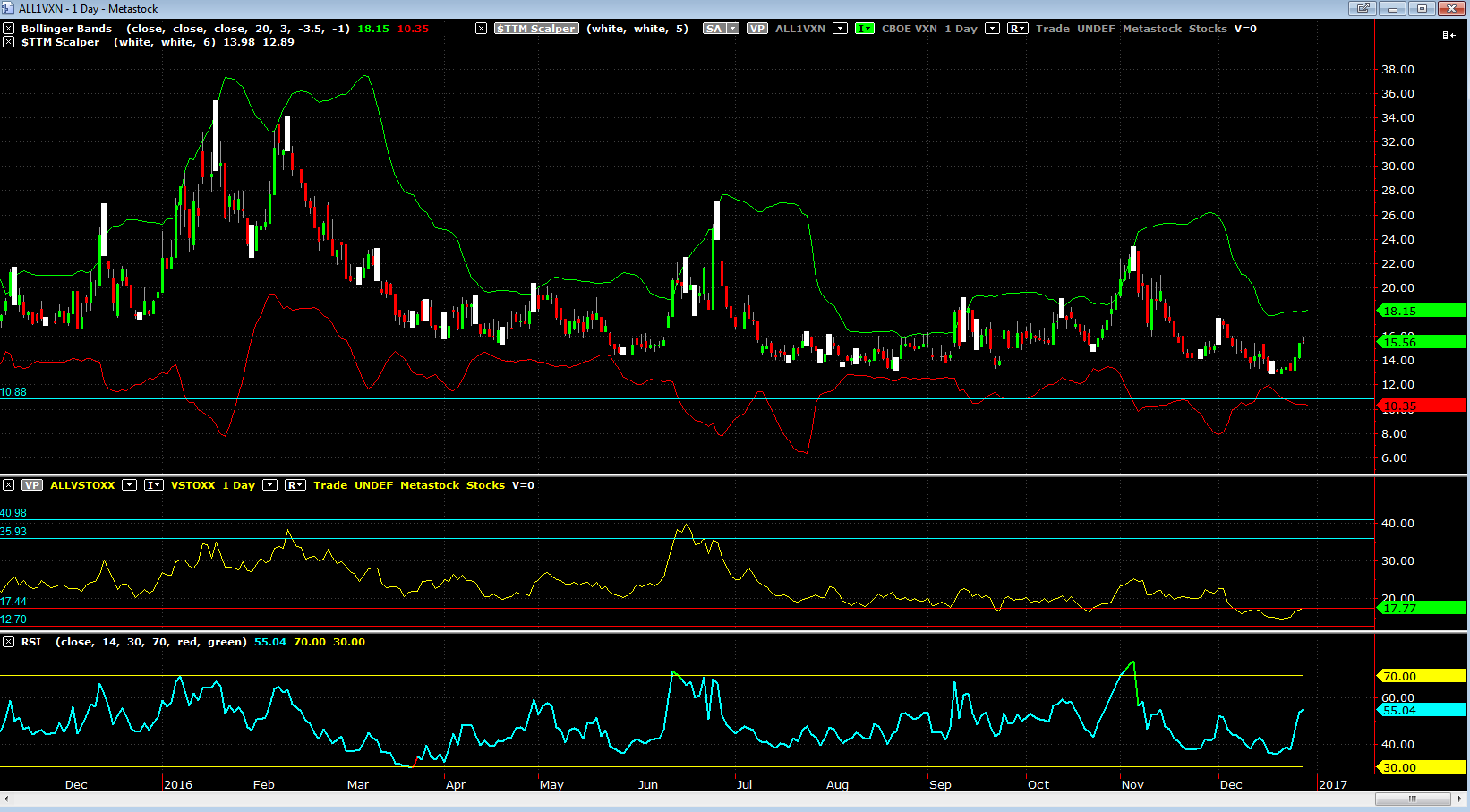
Task: Open the dropdown after VSTOXX 1 Day
Action: tap(269, 485)
